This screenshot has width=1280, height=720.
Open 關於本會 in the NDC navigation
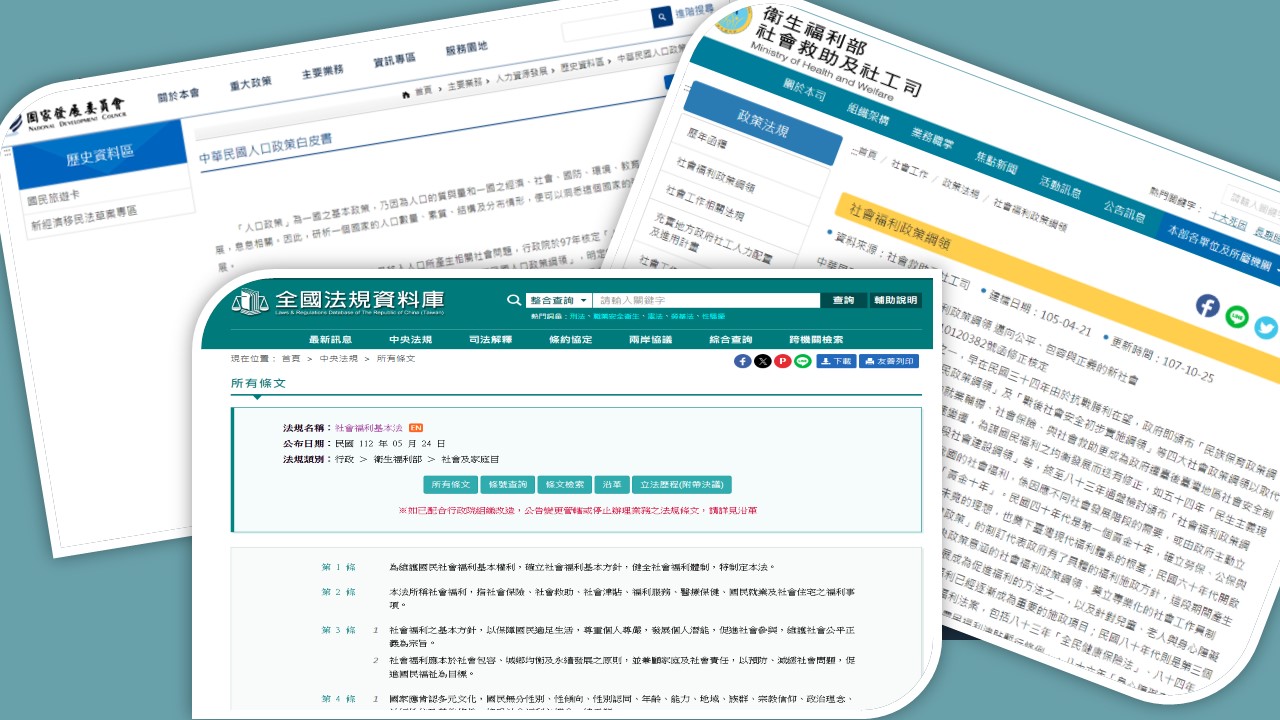tap(179, 95)
